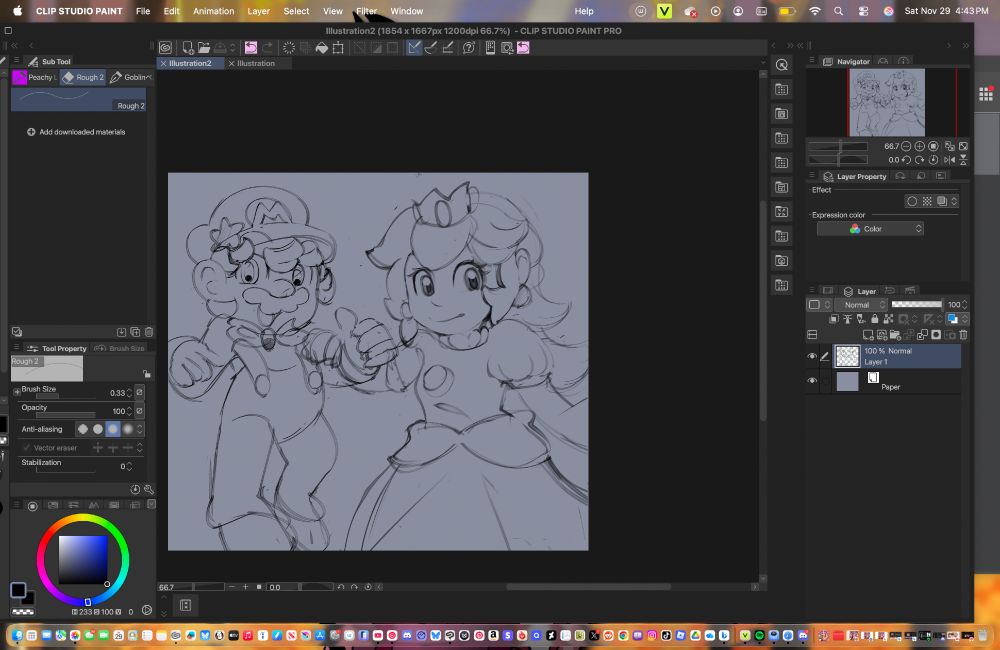This screenshot has width=1000, height=650.
Task: Switch to the Brush Size panel tab
Action: (x=120, y=348)
